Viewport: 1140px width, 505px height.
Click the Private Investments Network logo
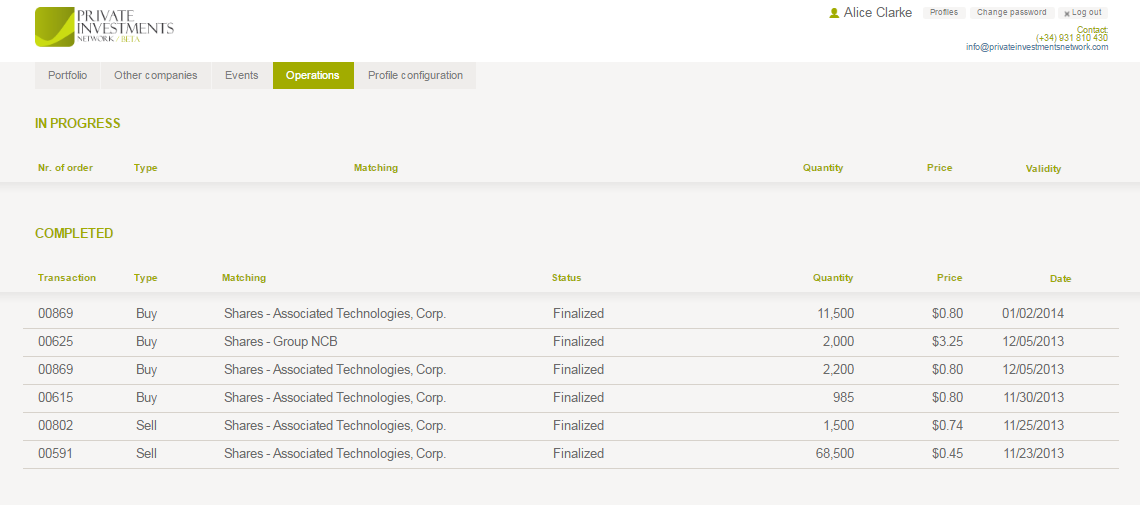(104, 27)
